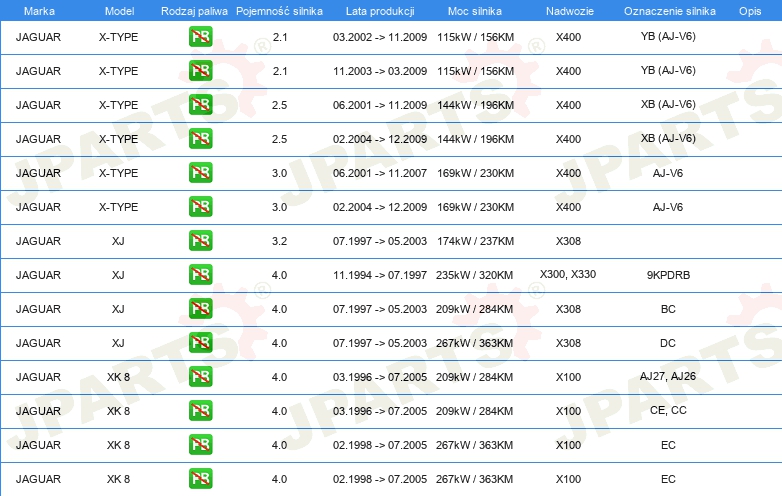Select the fuel icon in the XK 8 CE, CC row
The width and height of the screenshot is (782, 496).
coord(200,411)
